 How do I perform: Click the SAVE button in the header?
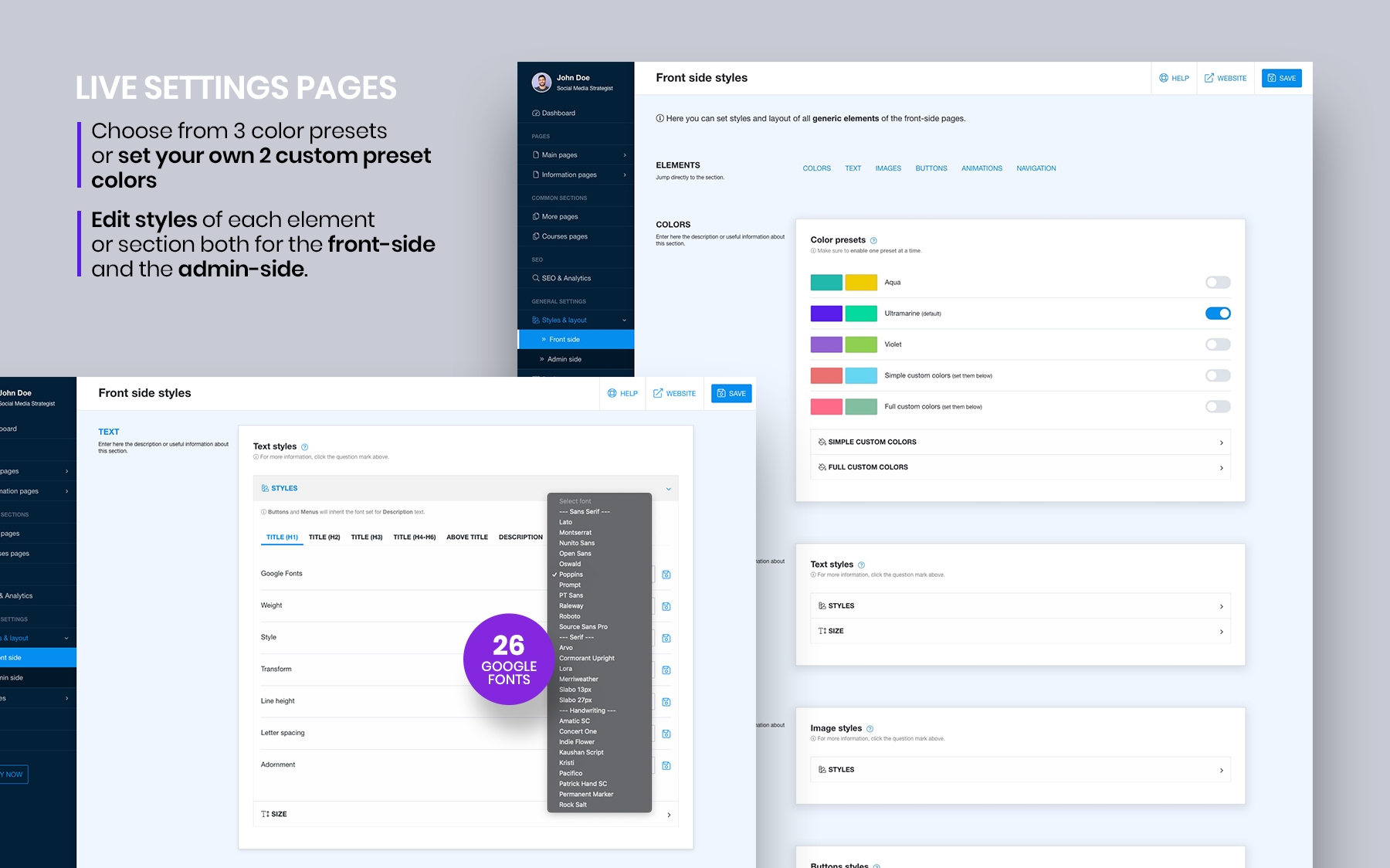[1281, 78]
